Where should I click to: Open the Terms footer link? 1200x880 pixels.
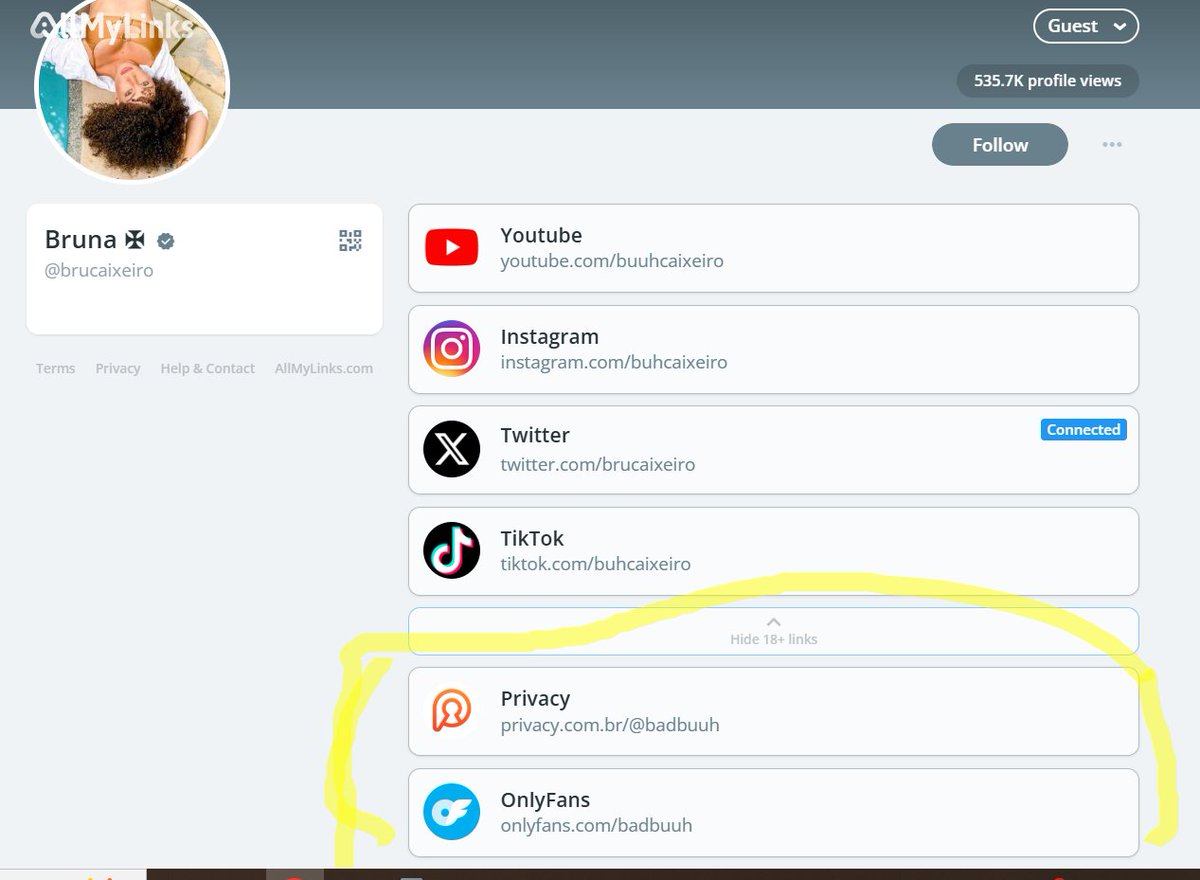click(x=55, y=368)
